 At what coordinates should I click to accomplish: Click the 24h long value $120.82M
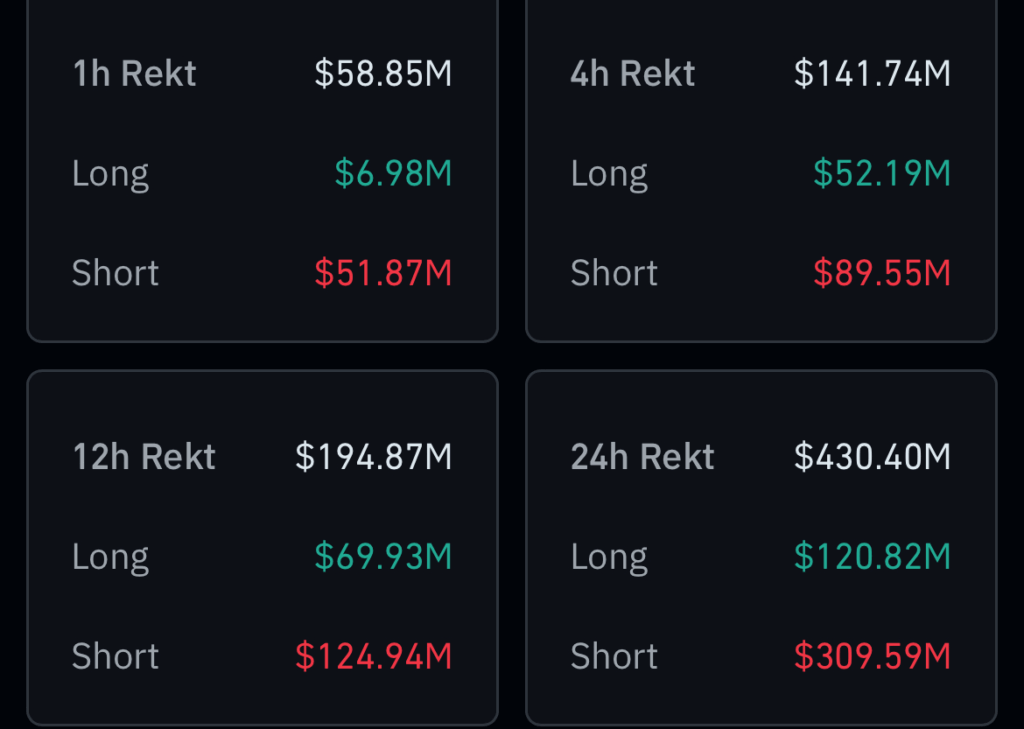point(872,557)
